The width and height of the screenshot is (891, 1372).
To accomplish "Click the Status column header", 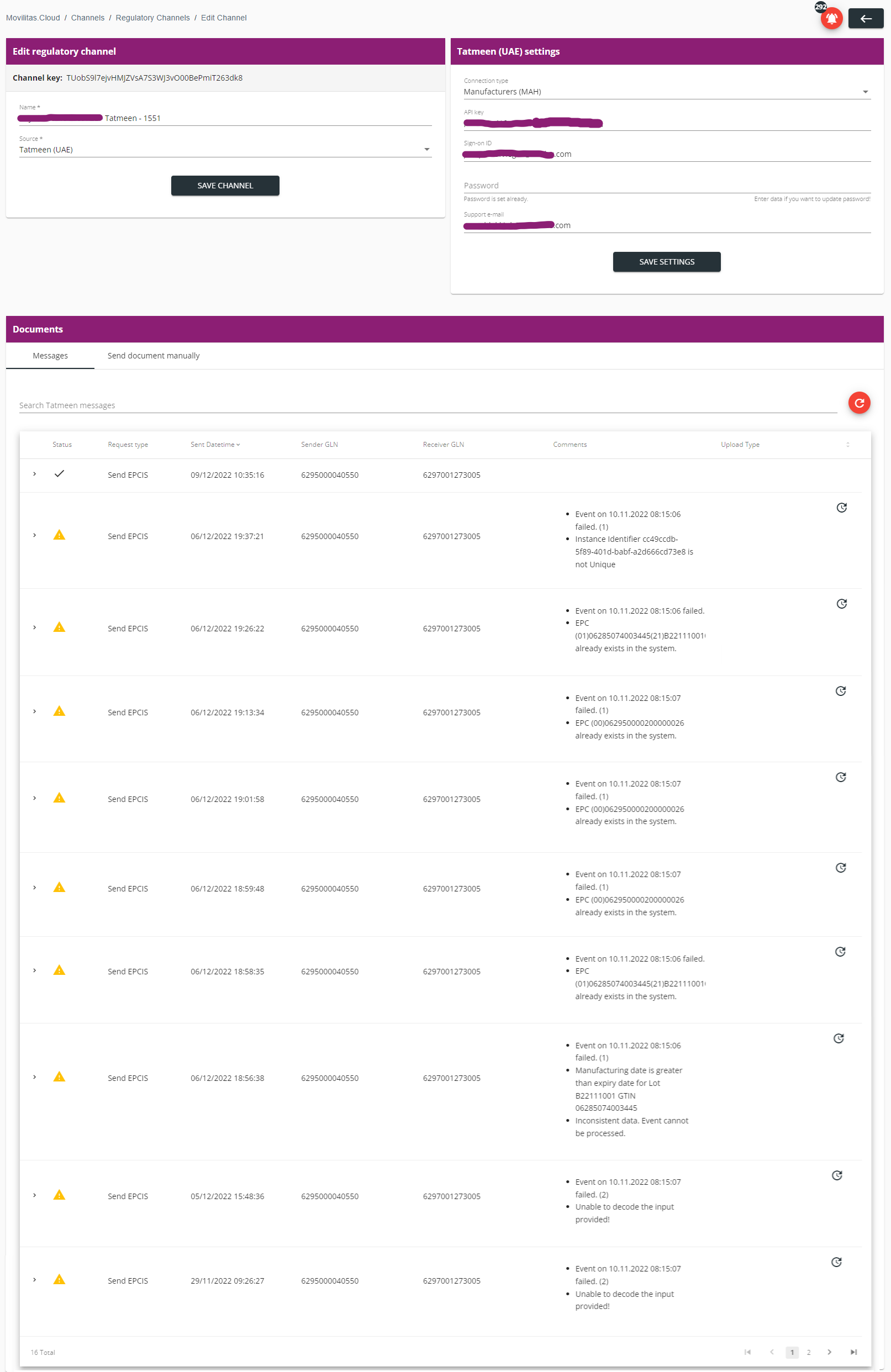I will 62,445.
